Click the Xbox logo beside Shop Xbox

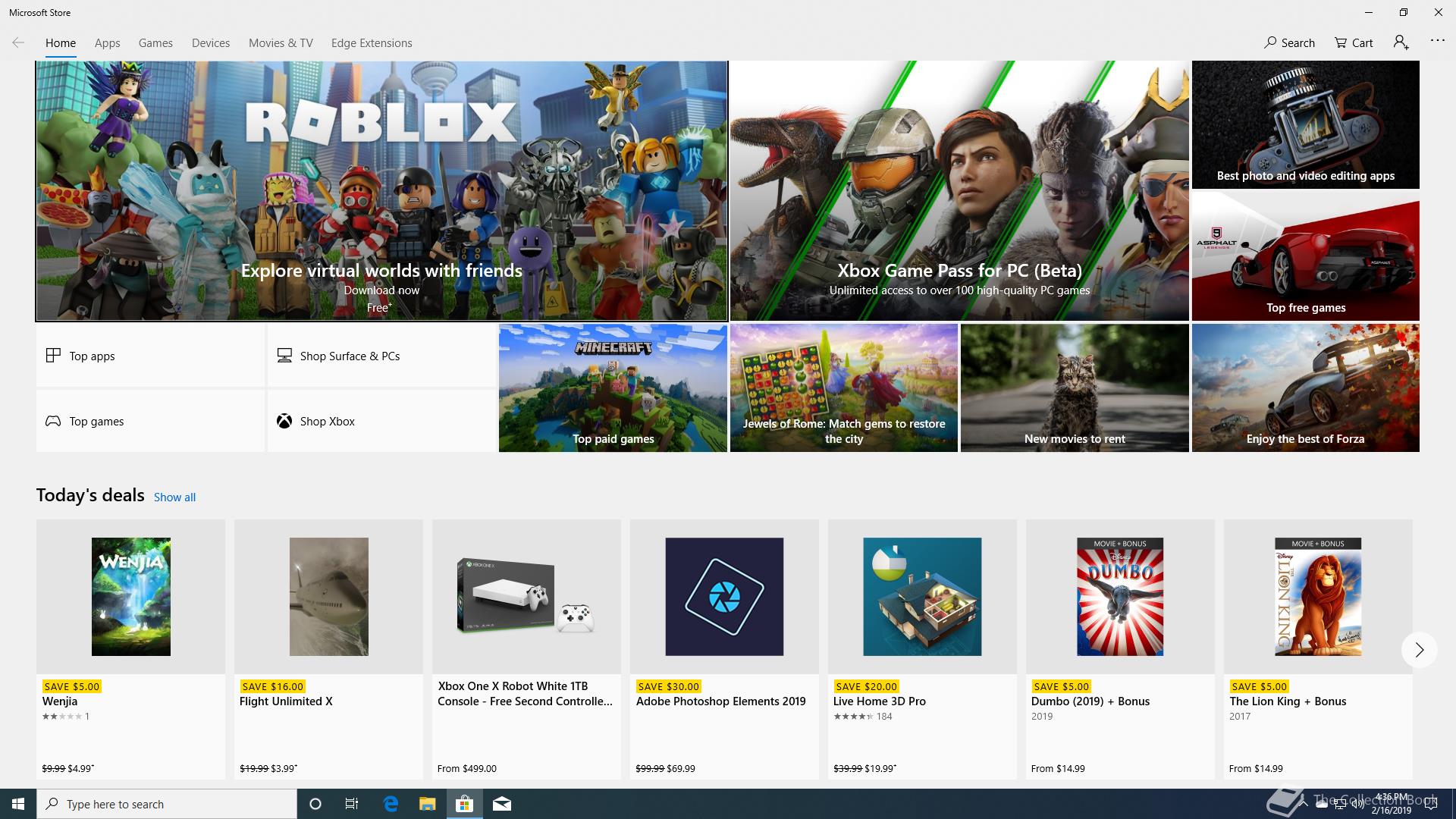point(284,421)
